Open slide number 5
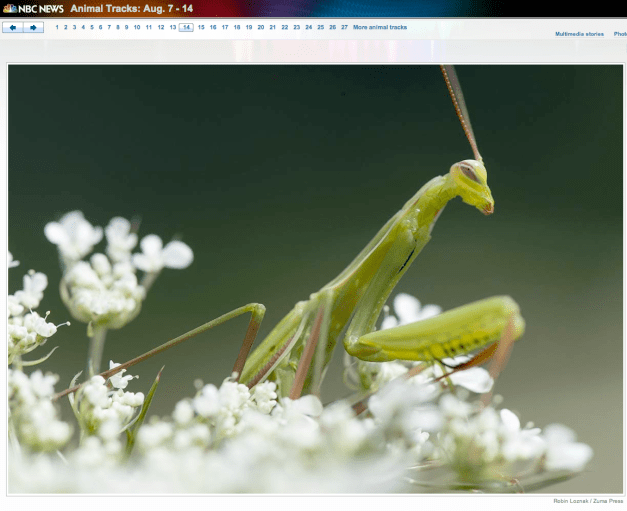Screen dimensions: 627x511 click(x=92, y=28)
